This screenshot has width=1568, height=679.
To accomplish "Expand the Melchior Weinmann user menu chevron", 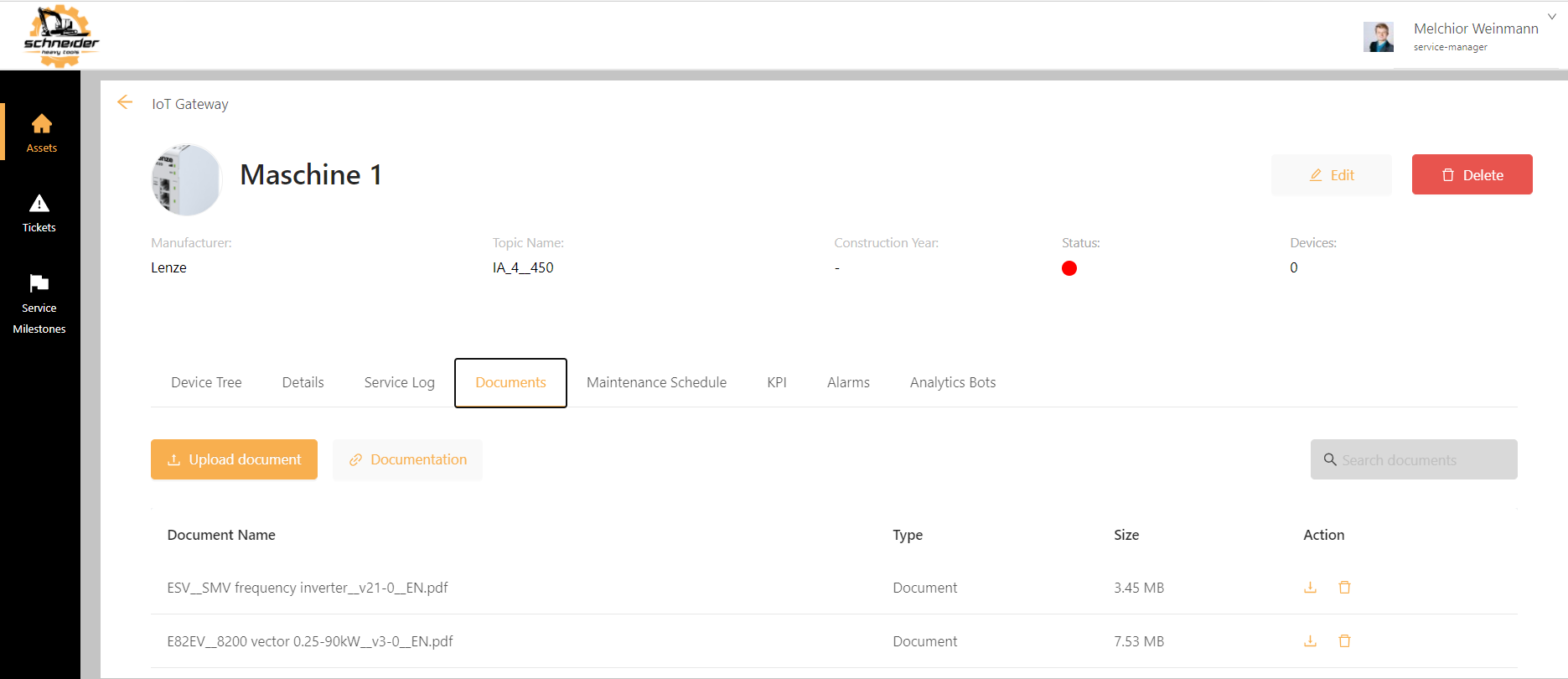I will pyautogui.click(x=1551, y=17).
